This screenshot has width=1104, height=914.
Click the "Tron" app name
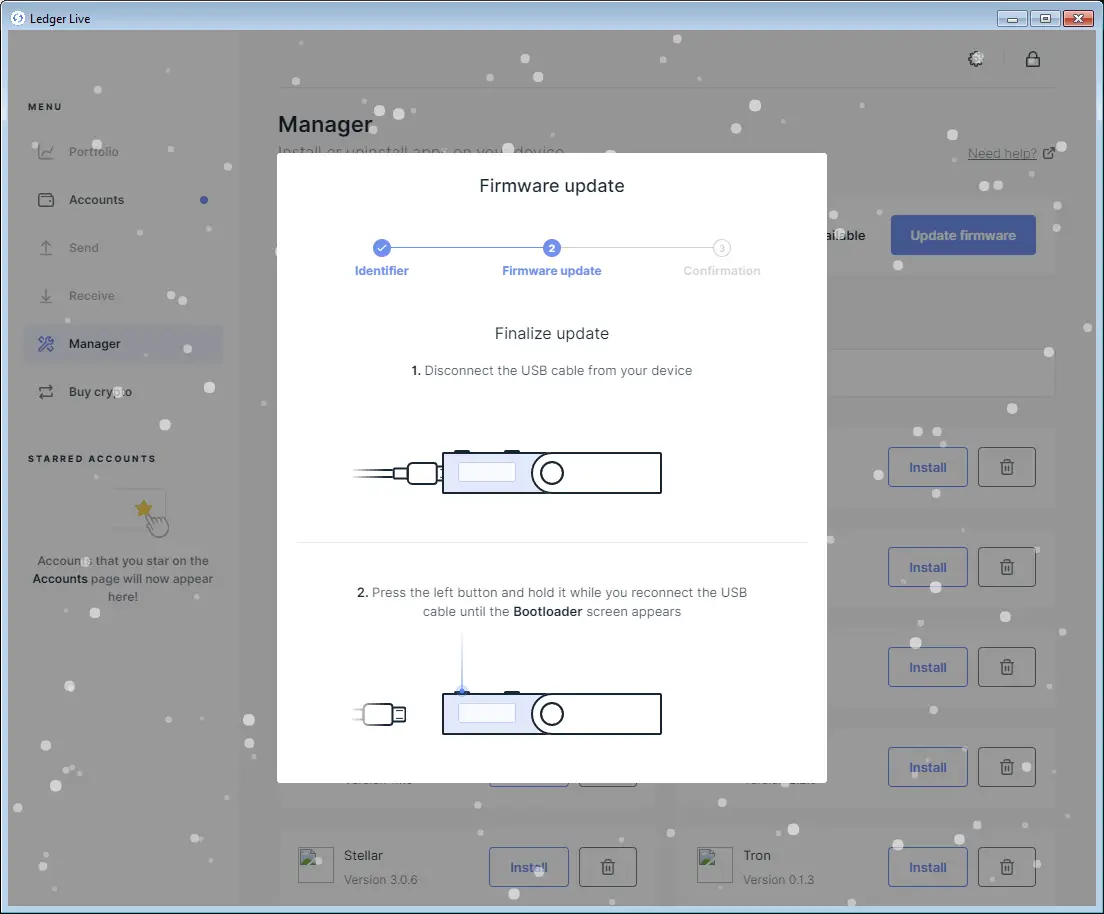pyautogui.click(x=757, y=856)
